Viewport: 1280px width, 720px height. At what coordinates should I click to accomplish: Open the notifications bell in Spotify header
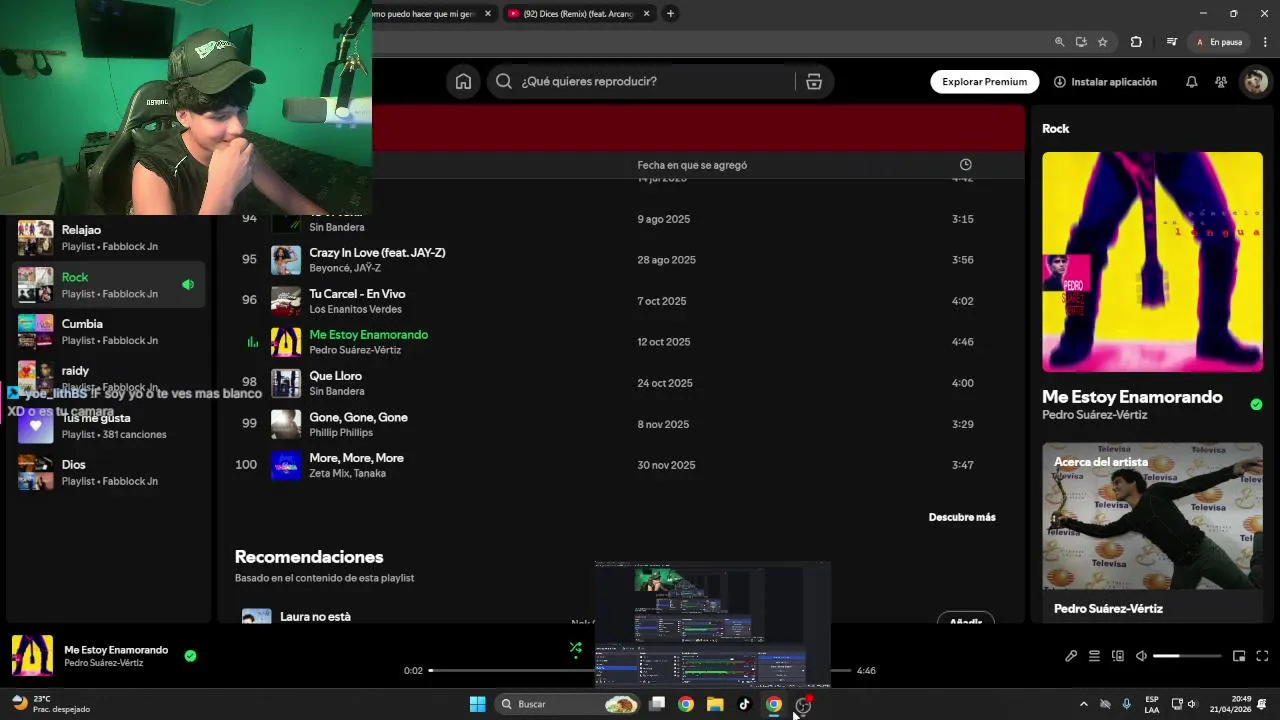click(x=1191, y=82)
